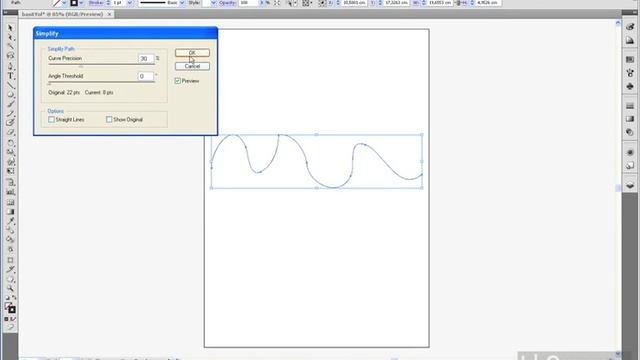
Task: Click the Curve Precision value field
Action: [146, 59]
